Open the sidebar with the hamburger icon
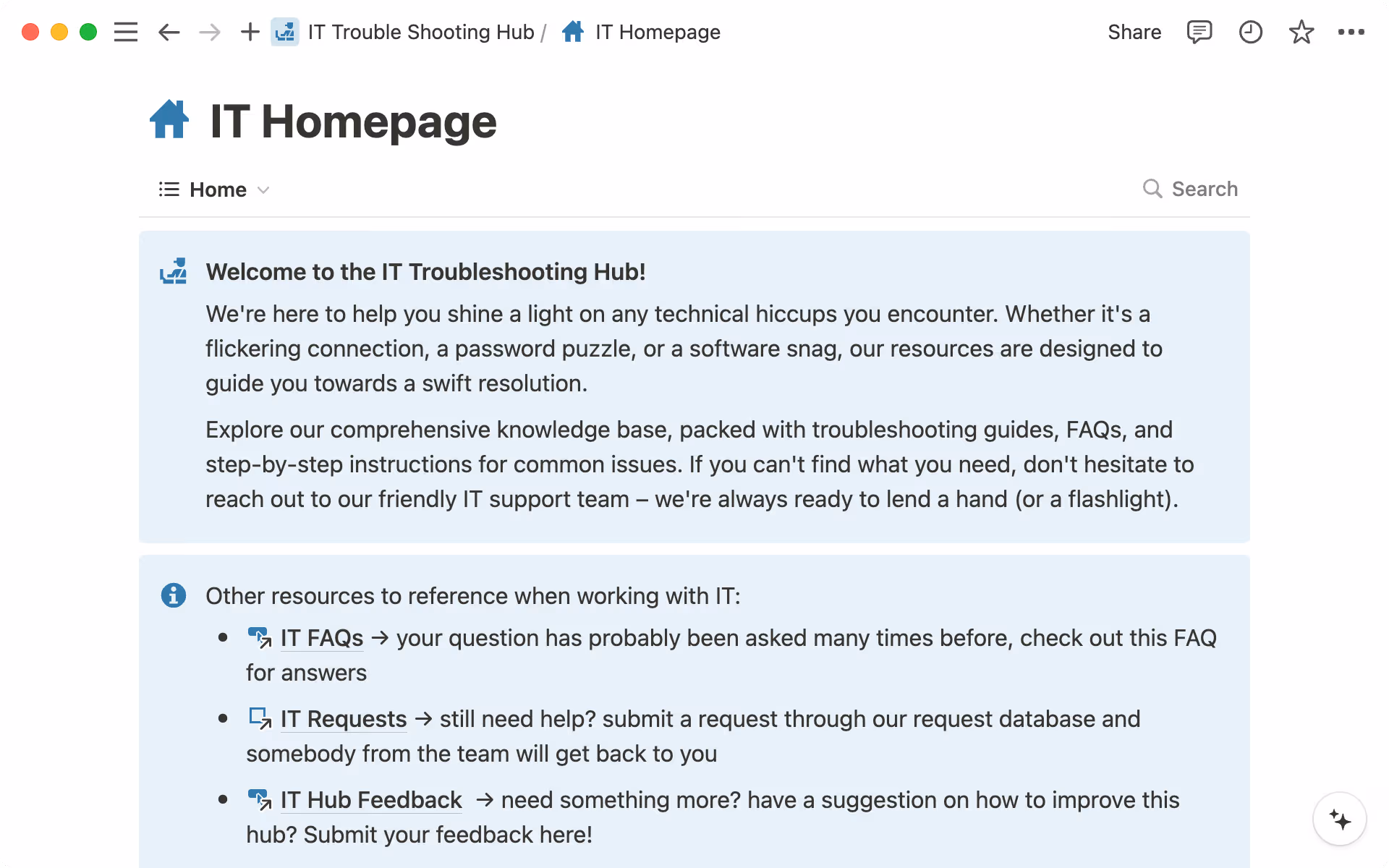1389x868 pixels. pos(126,32)
